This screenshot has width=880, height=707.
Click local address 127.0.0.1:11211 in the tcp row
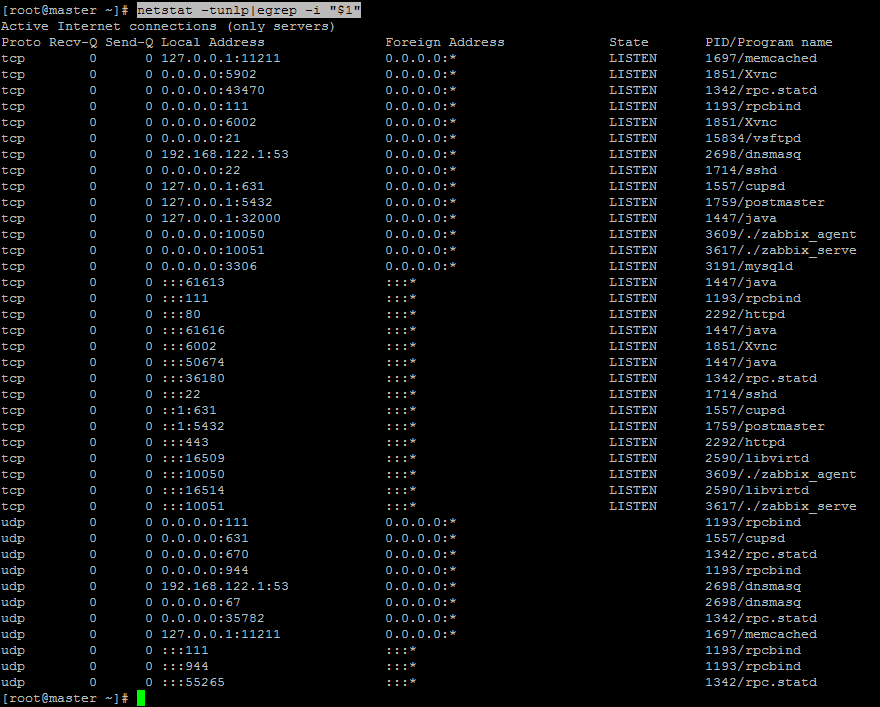221,58
